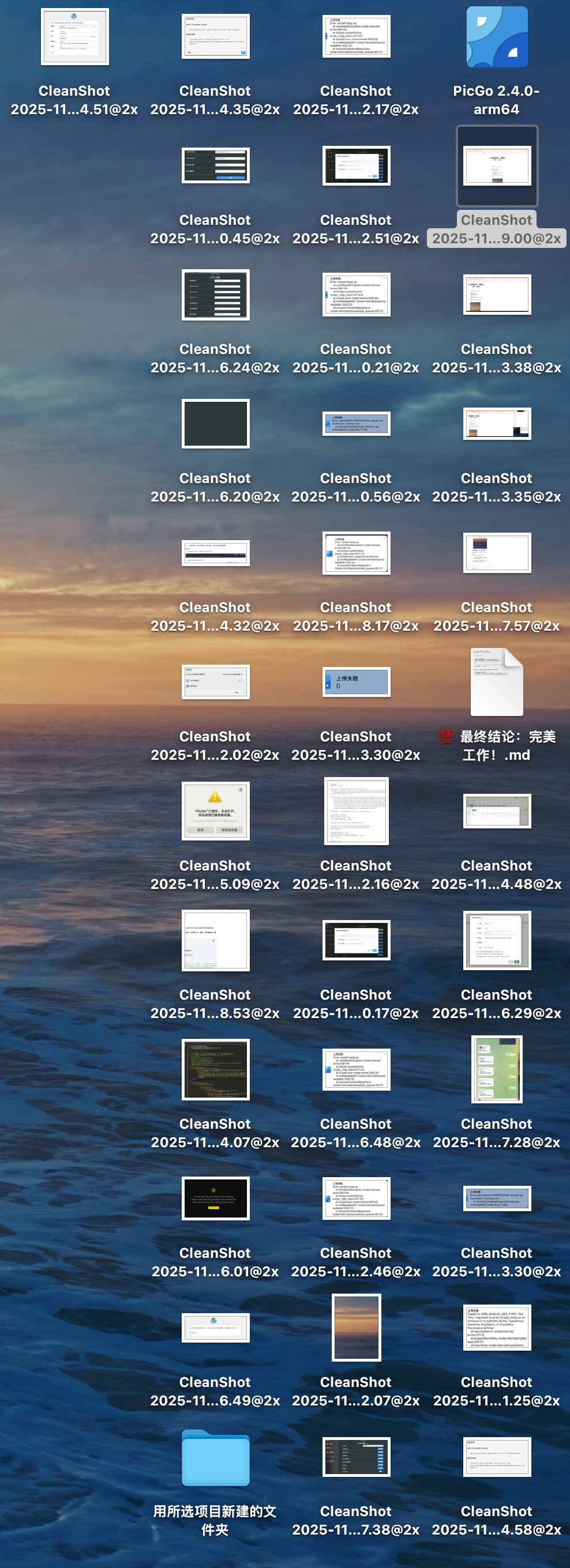This screenshot has height=1568, width=570.
Task: Click the 用所选项目新建的文件夹 folder icon
Action: [215, 1458]
